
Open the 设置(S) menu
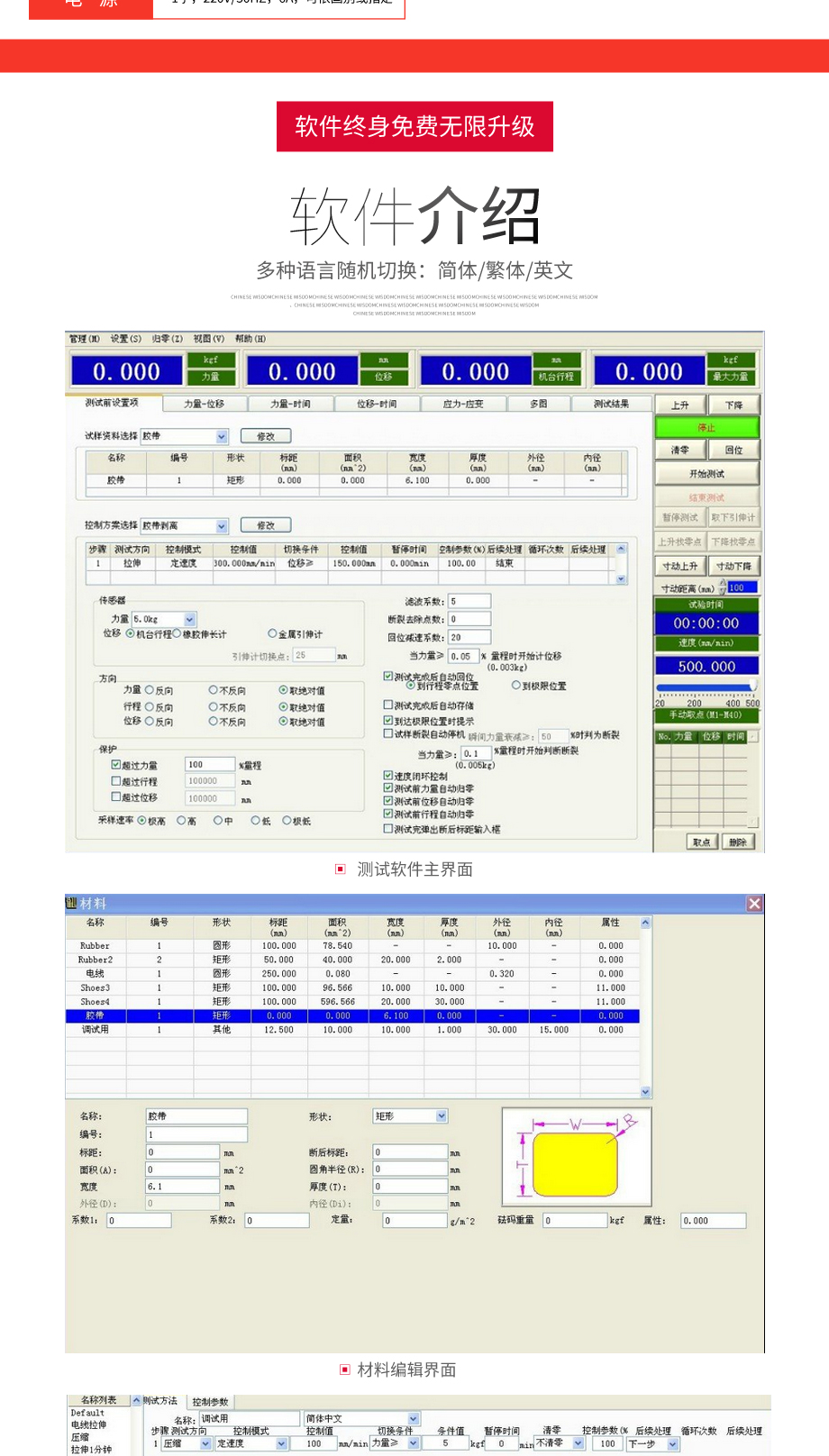[x=125, y=339]
